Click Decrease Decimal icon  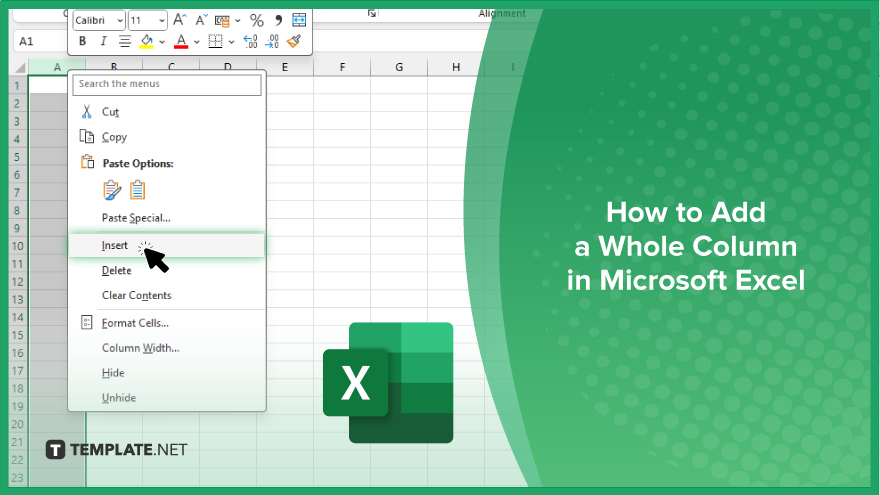(x=272, y=41)
